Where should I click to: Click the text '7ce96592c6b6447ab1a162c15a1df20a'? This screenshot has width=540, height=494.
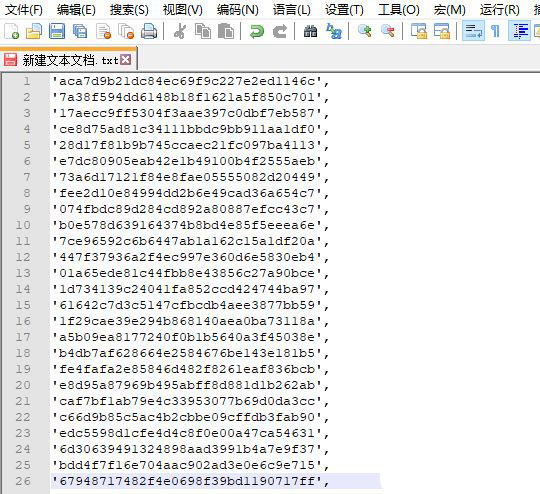[x=187, y=241]
